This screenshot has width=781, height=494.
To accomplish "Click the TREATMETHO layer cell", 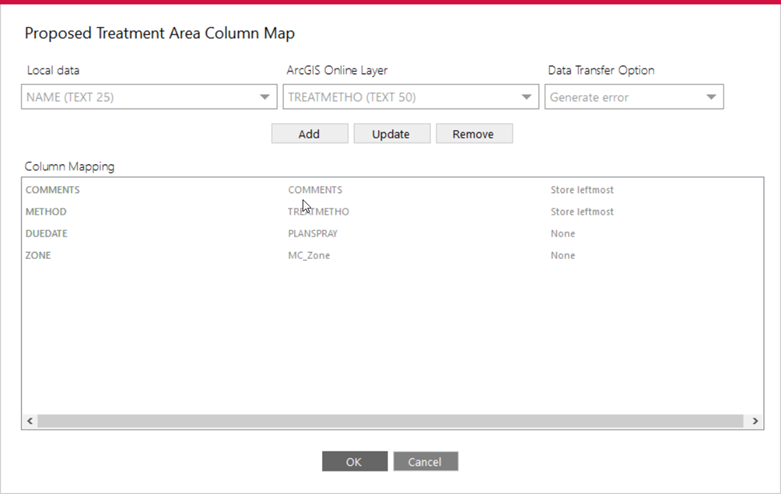I will 318,212.
